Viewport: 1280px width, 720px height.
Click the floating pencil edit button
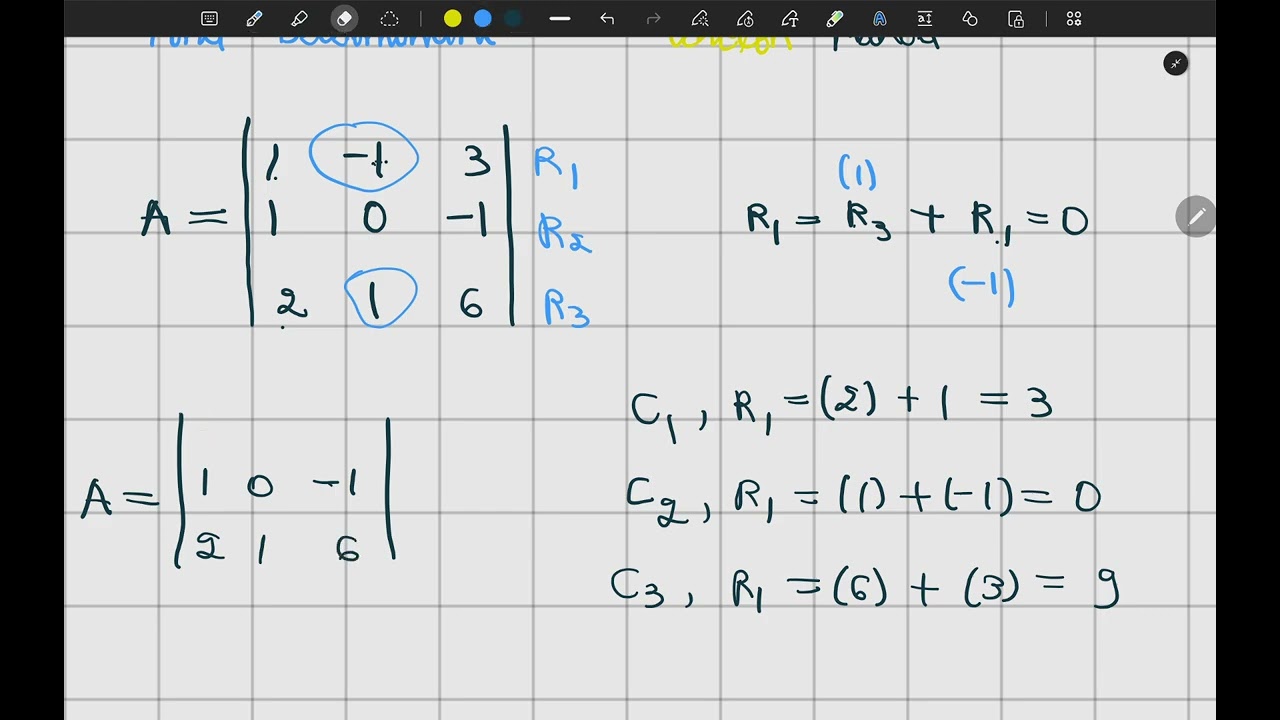pyautogui.click(x=1196, y=217)
